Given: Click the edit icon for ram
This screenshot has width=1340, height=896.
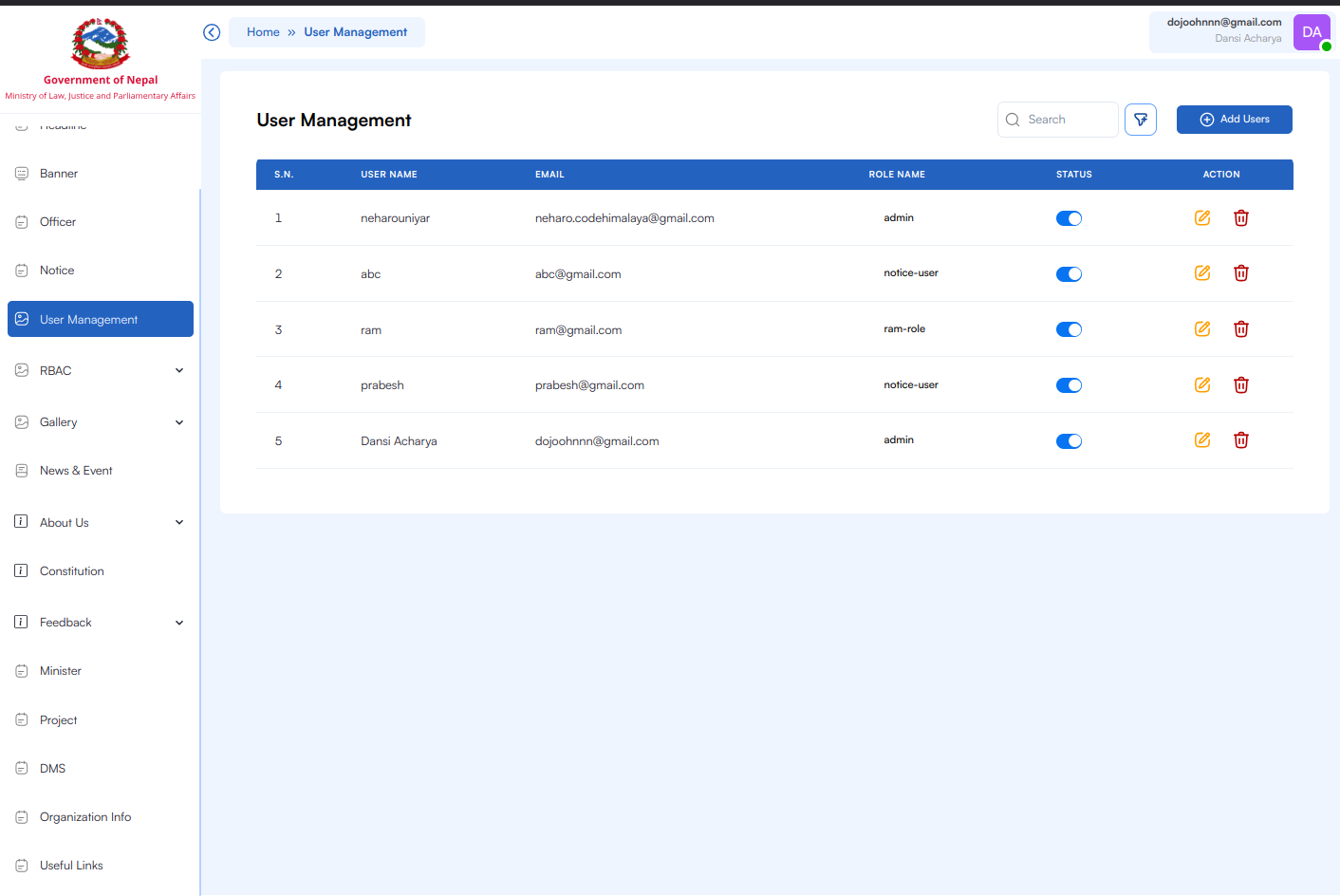Looking at the screenshot, I should (1201, 329).
